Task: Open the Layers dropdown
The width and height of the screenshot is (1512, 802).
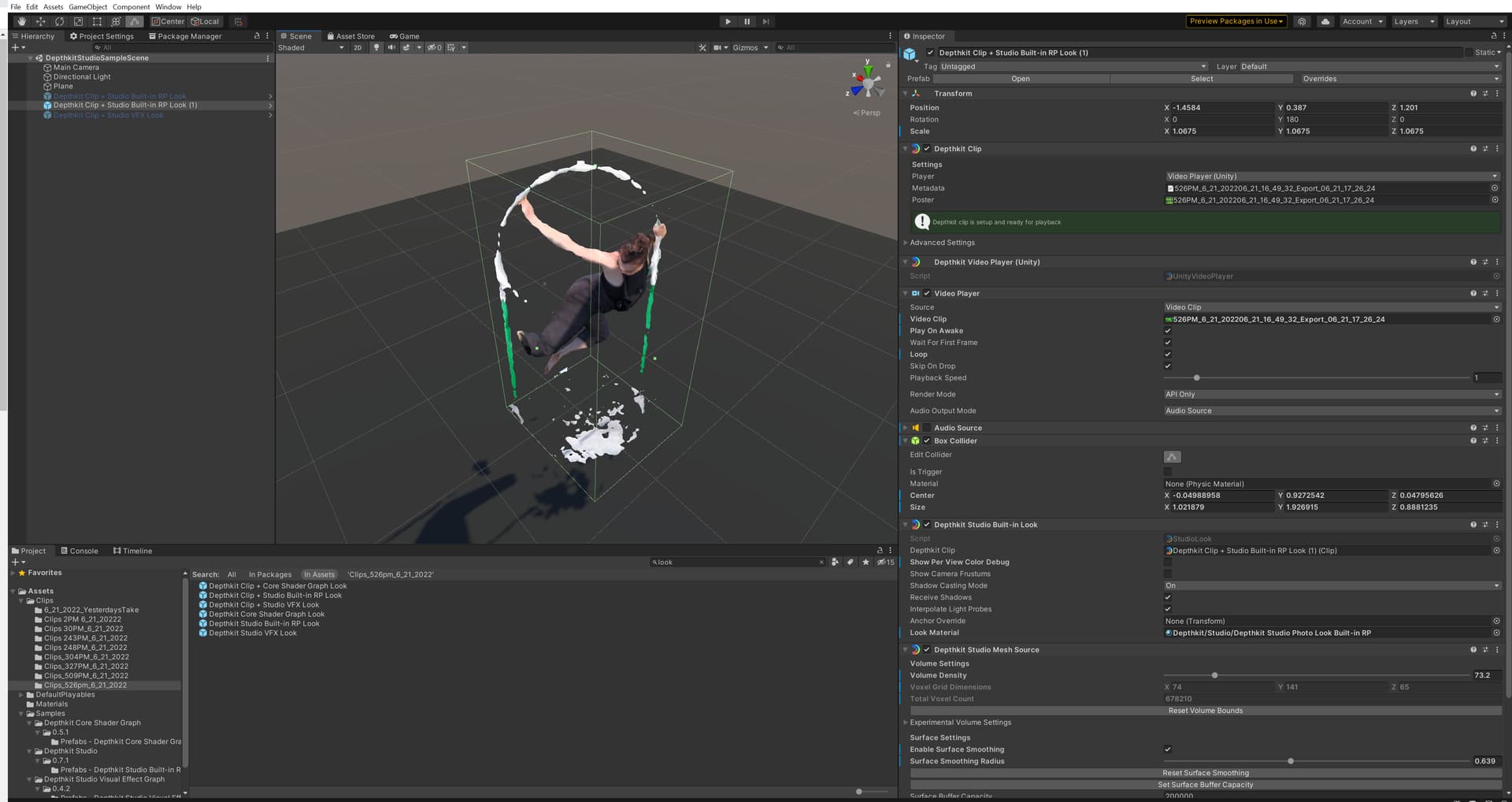Action: coord(1414,21)
